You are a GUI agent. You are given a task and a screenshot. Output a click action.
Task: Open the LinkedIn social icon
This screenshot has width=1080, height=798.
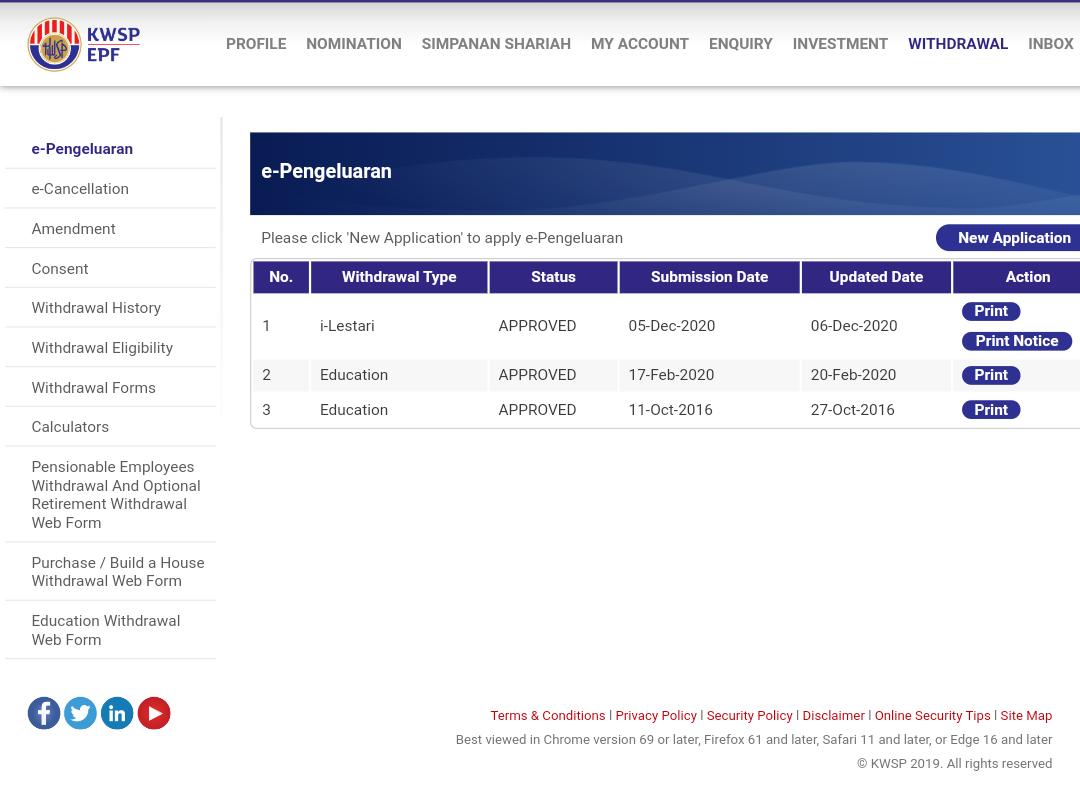click(117, 713)
